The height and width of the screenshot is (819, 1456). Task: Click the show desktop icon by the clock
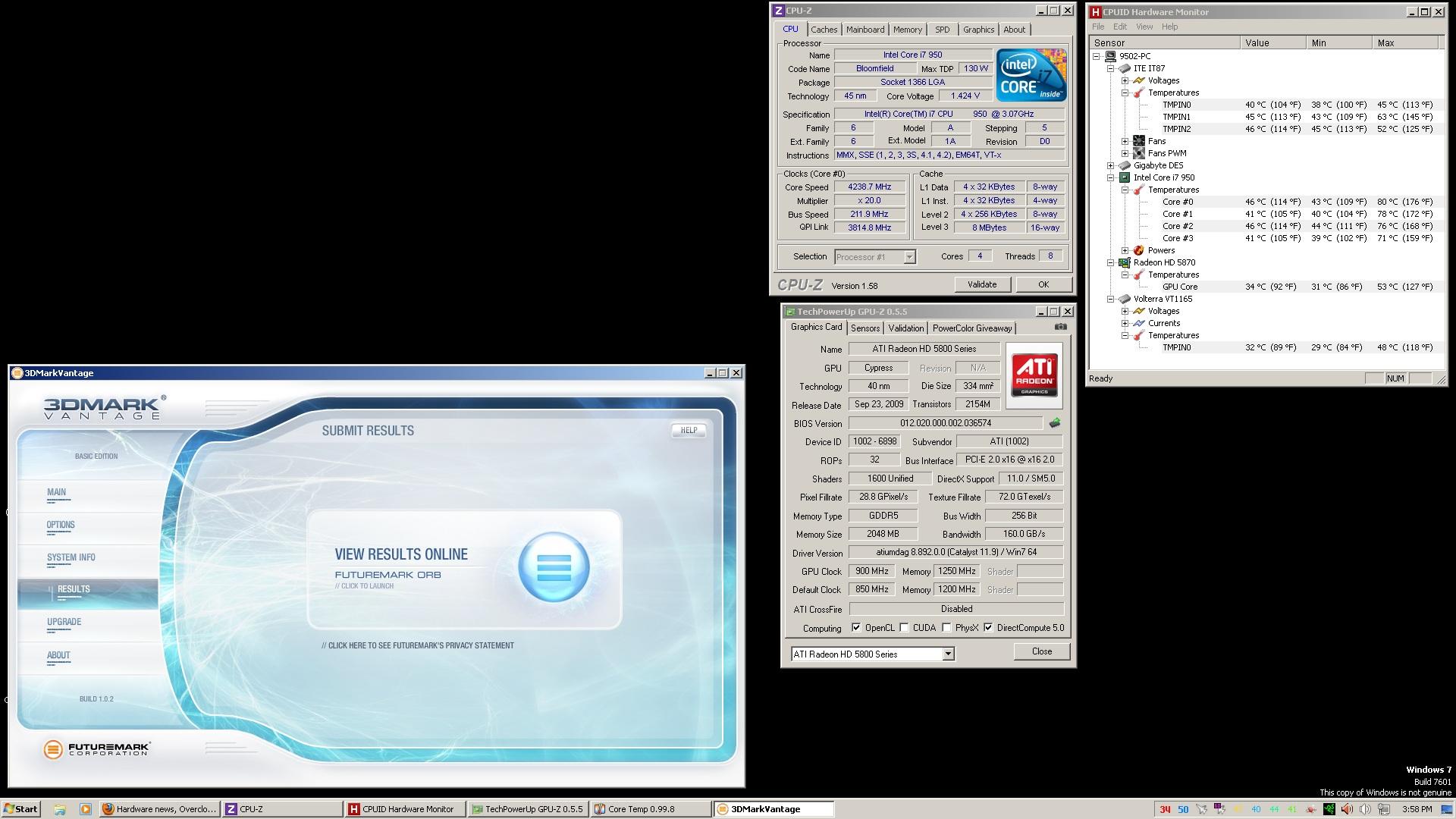(x=1447, y=809)
